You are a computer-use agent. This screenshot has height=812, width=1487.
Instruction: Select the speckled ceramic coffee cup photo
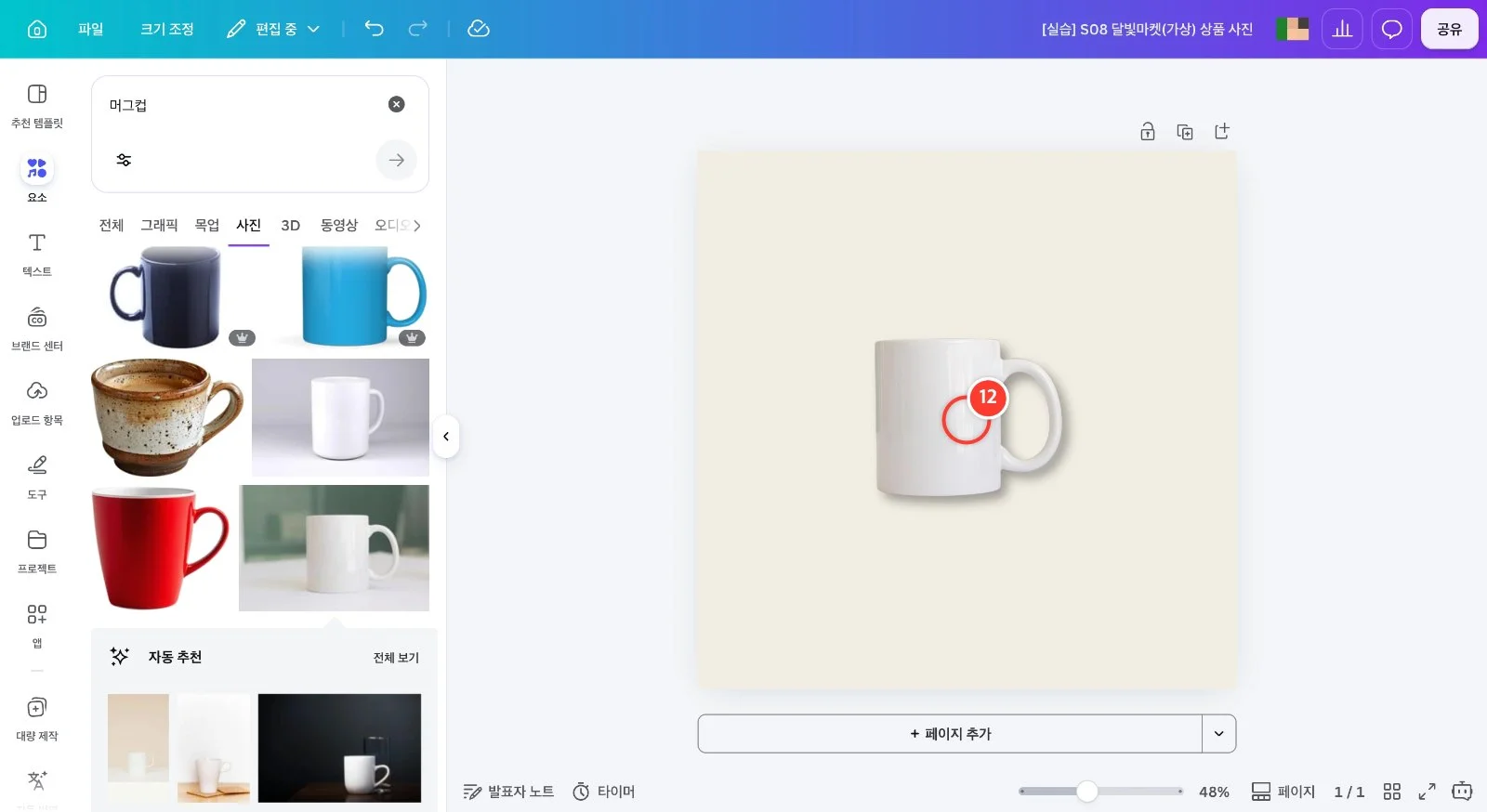tap(167, 417)
